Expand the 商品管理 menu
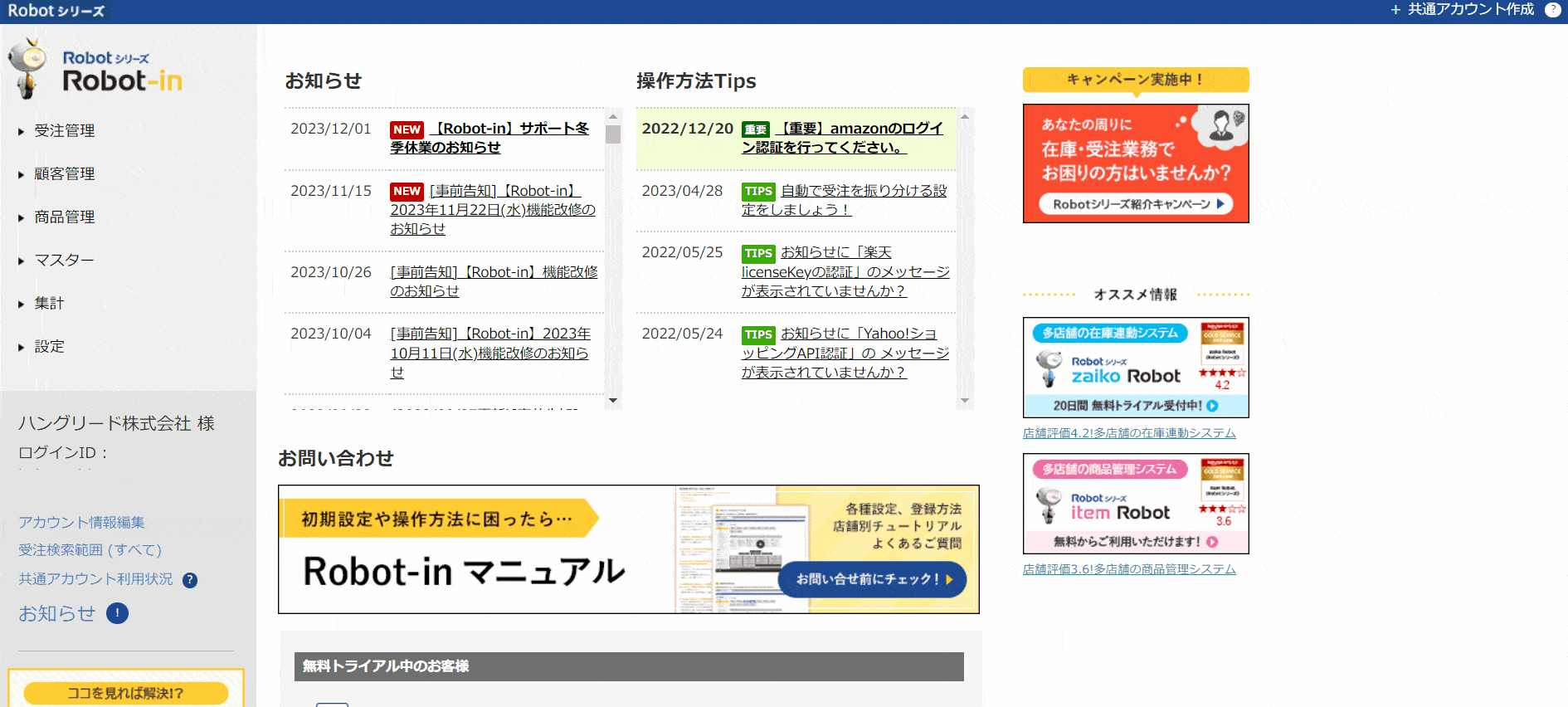This screenshot has height=707, width=1568. click(64, 217)
